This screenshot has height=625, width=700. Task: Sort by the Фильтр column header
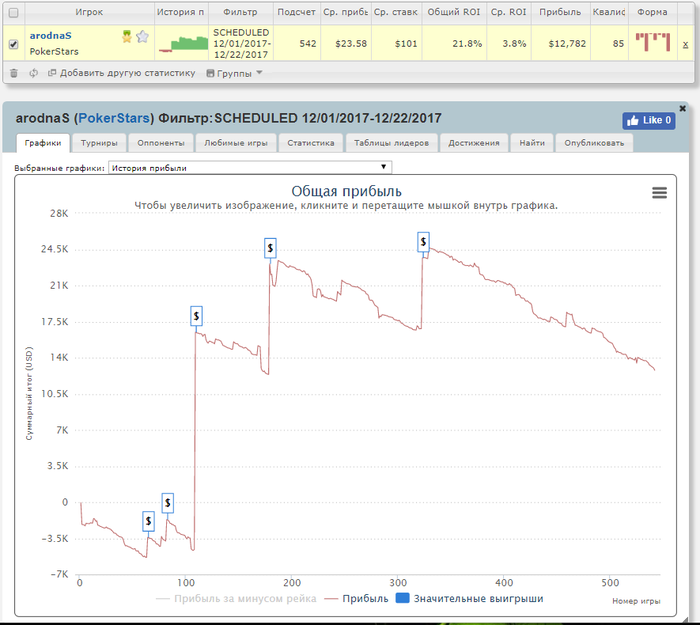pos(241,12)
